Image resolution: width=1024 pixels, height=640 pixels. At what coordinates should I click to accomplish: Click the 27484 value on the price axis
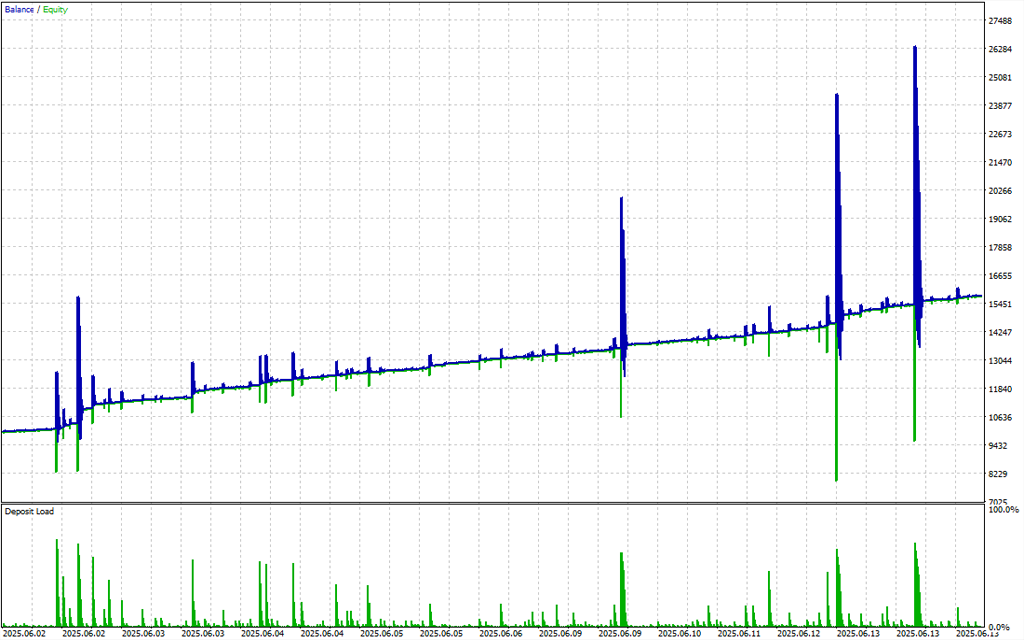pos(1001,21)
